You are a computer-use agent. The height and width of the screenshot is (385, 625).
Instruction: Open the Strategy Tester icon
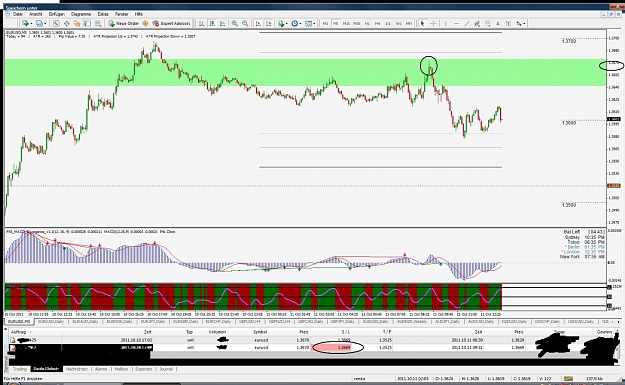point(98,24)
